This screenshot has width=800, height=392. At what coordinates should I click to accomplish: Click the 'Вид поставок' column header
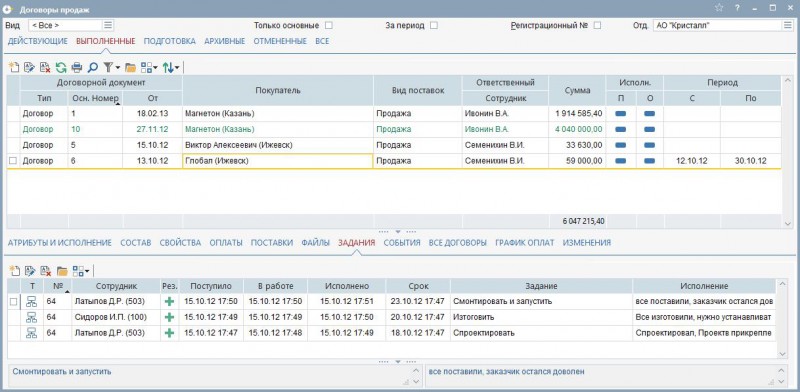tap(418, 90)
